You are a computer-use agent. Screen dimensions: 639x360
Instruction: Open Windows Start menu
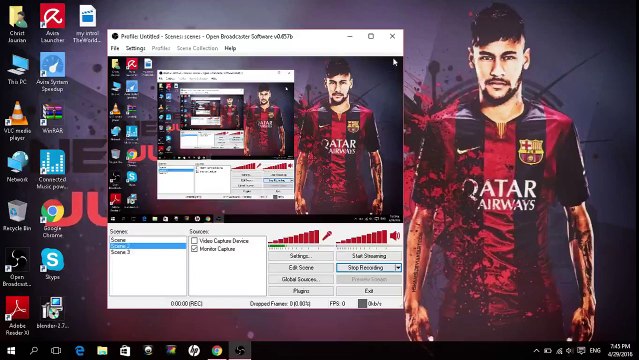pos(11,351)
